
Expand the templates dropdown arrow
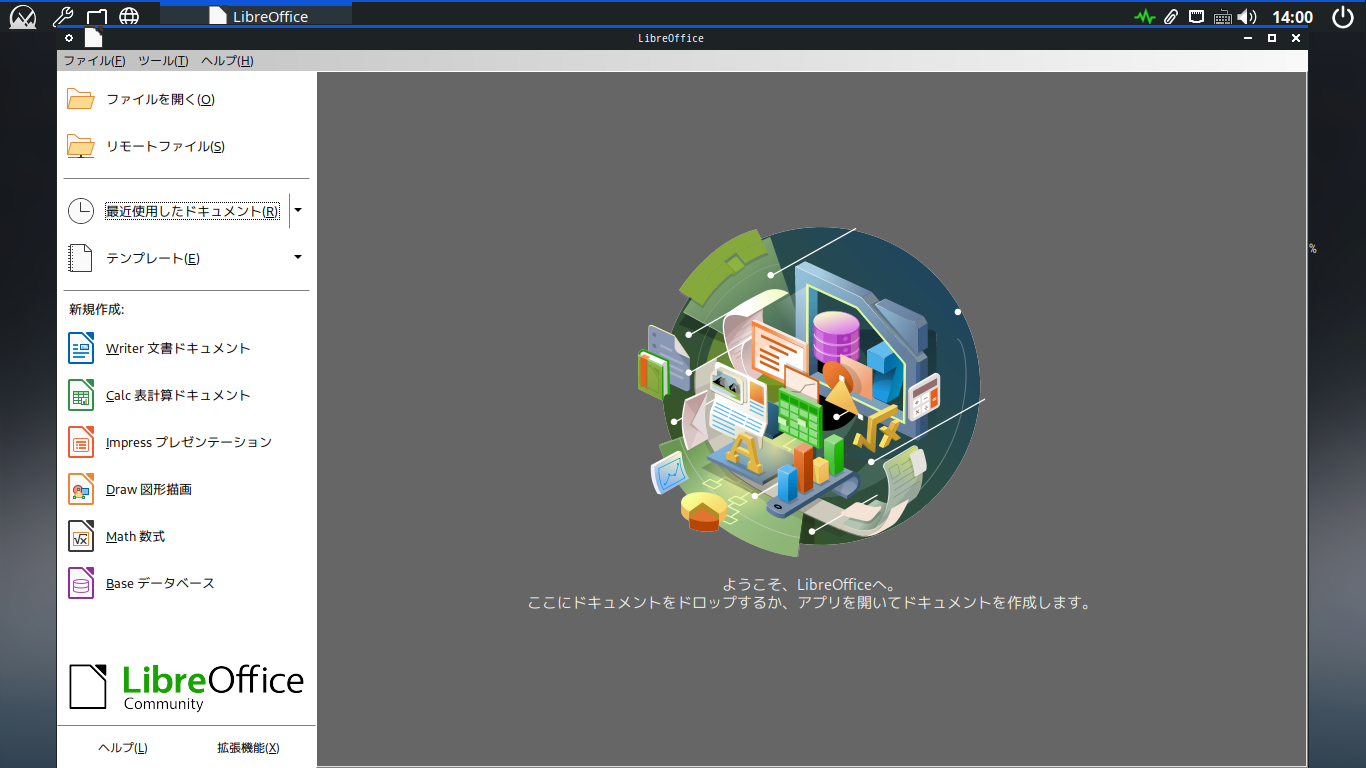click(x=298, y=258)
